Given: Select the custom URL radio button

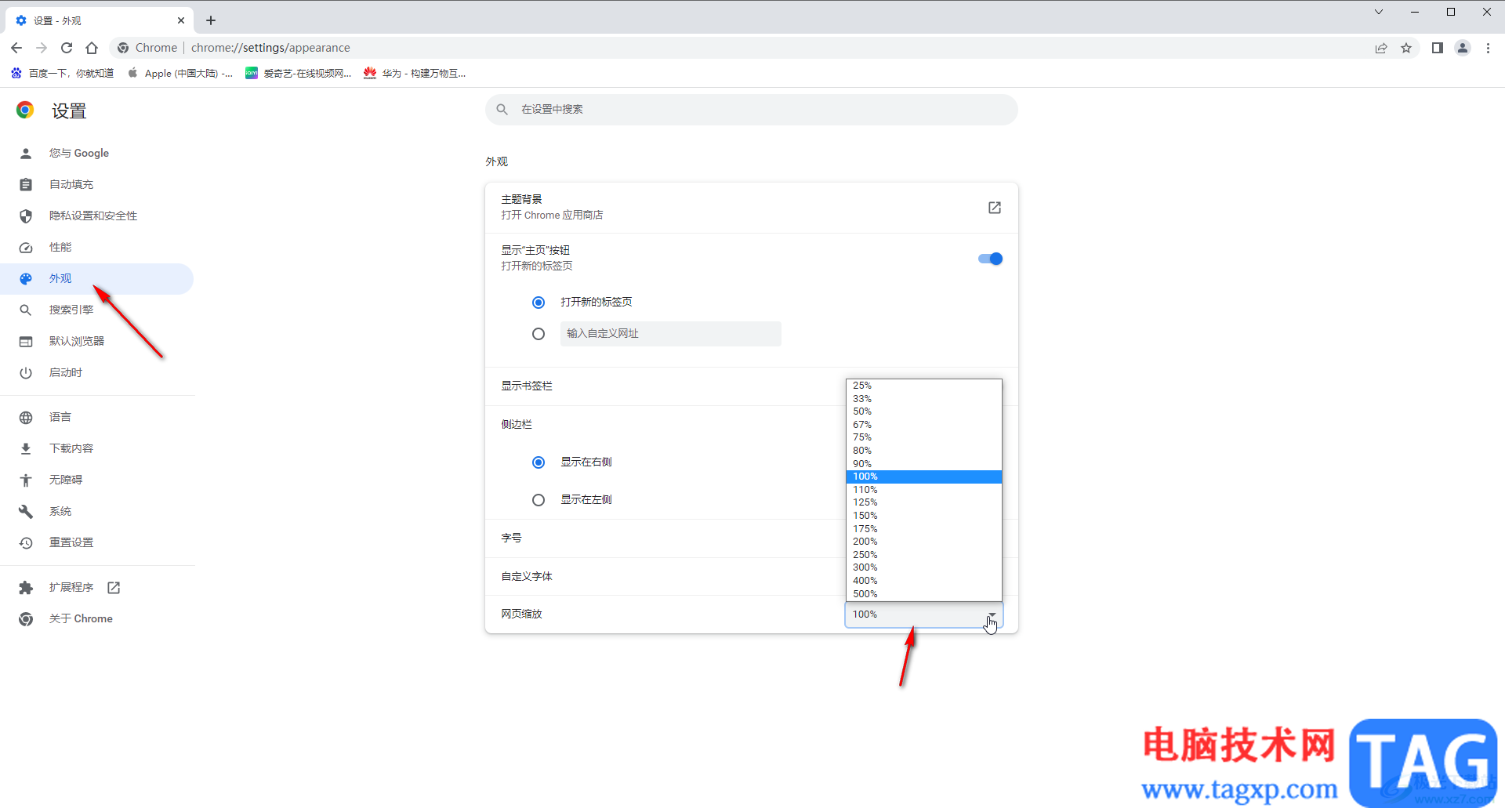Looking at the screenshot, I should [539, 334].
